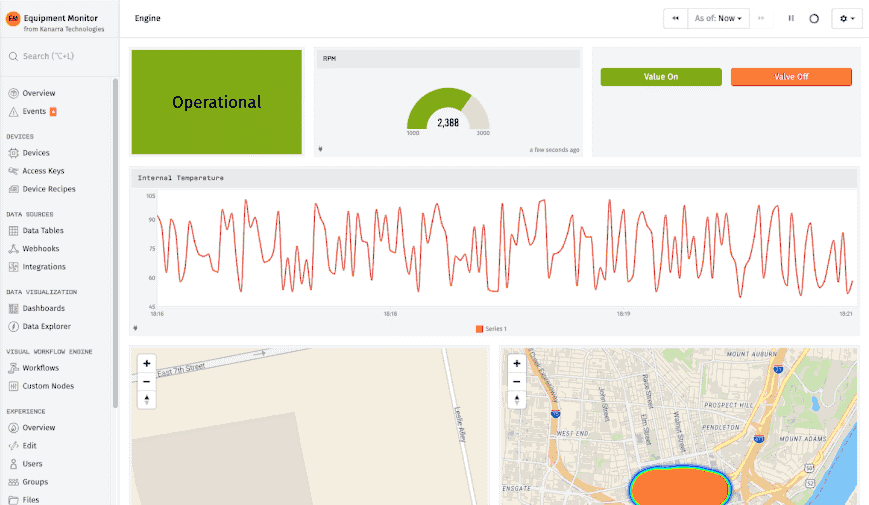Click the Access Keys key icon

coord(13,171)
